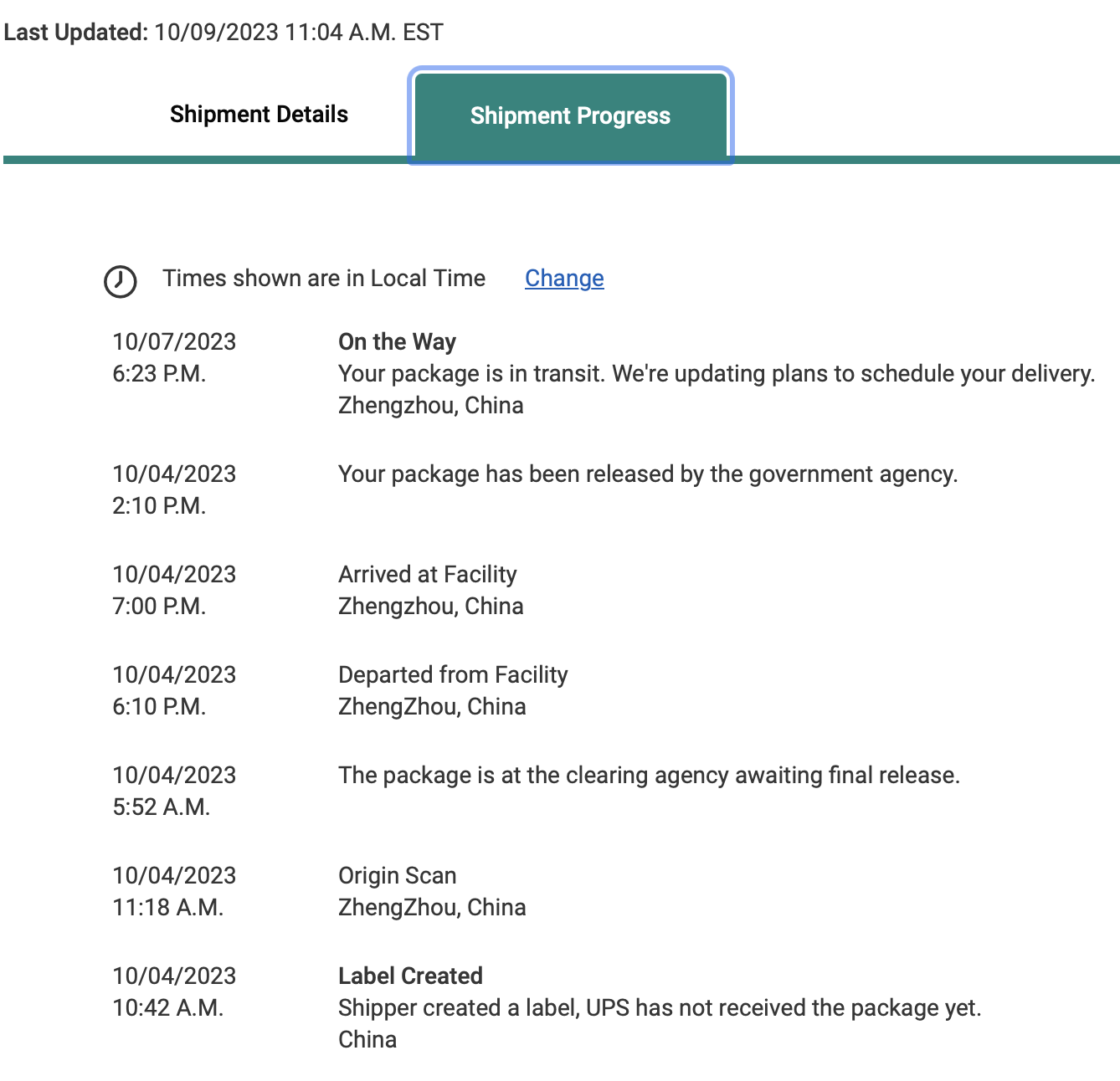Image resolution: width=1120 pixels, height=1081 pixels.
Task: Click the 7:00 P.M. time entry
Action: (159, 607)
